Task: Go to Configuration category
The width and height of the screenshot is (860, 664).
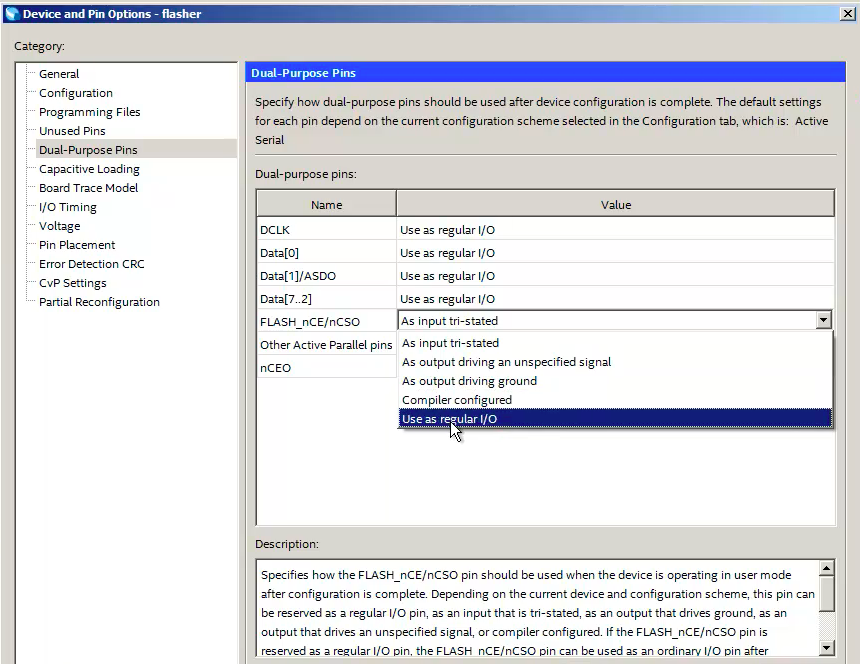Action: (x=76, y=93)
